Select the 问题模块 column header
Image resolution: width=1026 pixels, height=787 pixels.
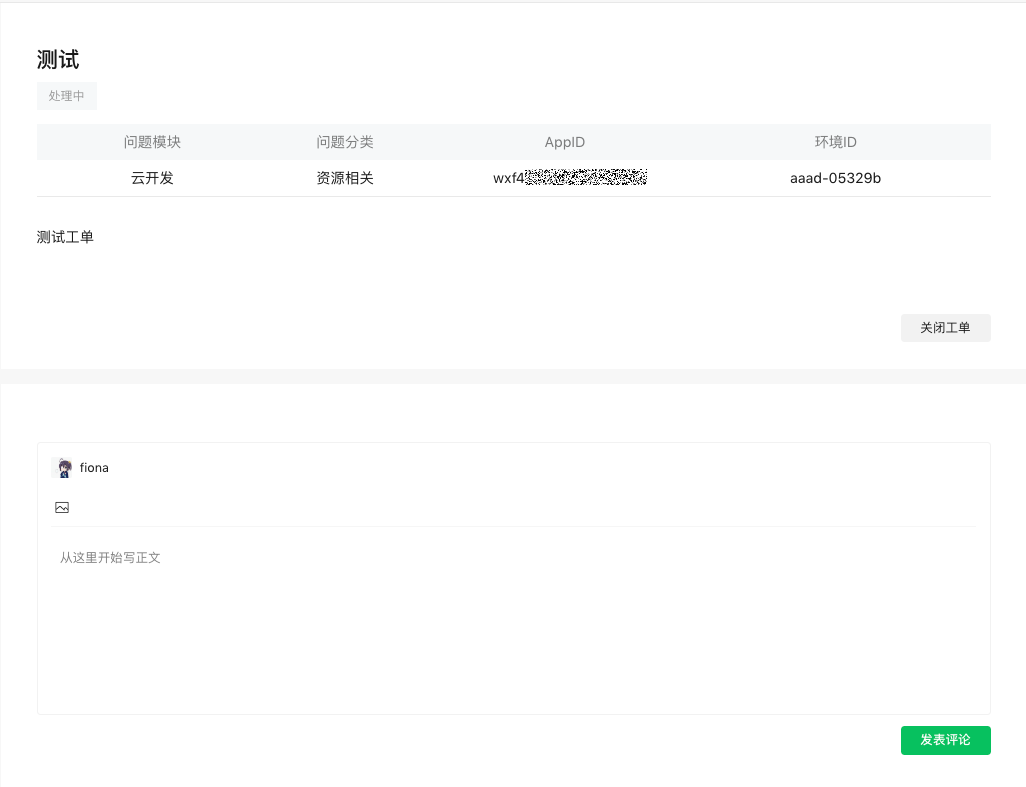[x=152, y=142]
